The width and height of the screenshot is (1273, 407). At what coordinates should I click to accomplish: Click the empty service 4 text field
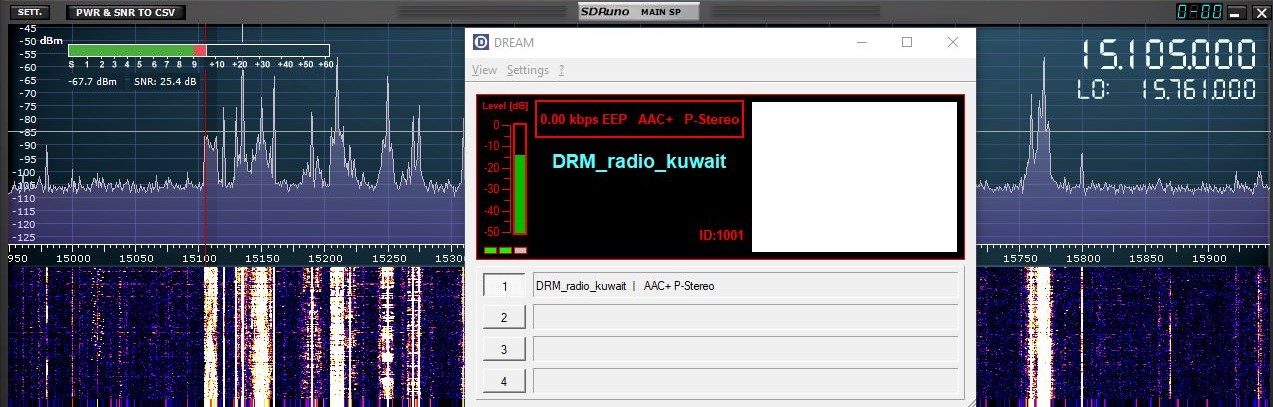[x=745, y=381]
